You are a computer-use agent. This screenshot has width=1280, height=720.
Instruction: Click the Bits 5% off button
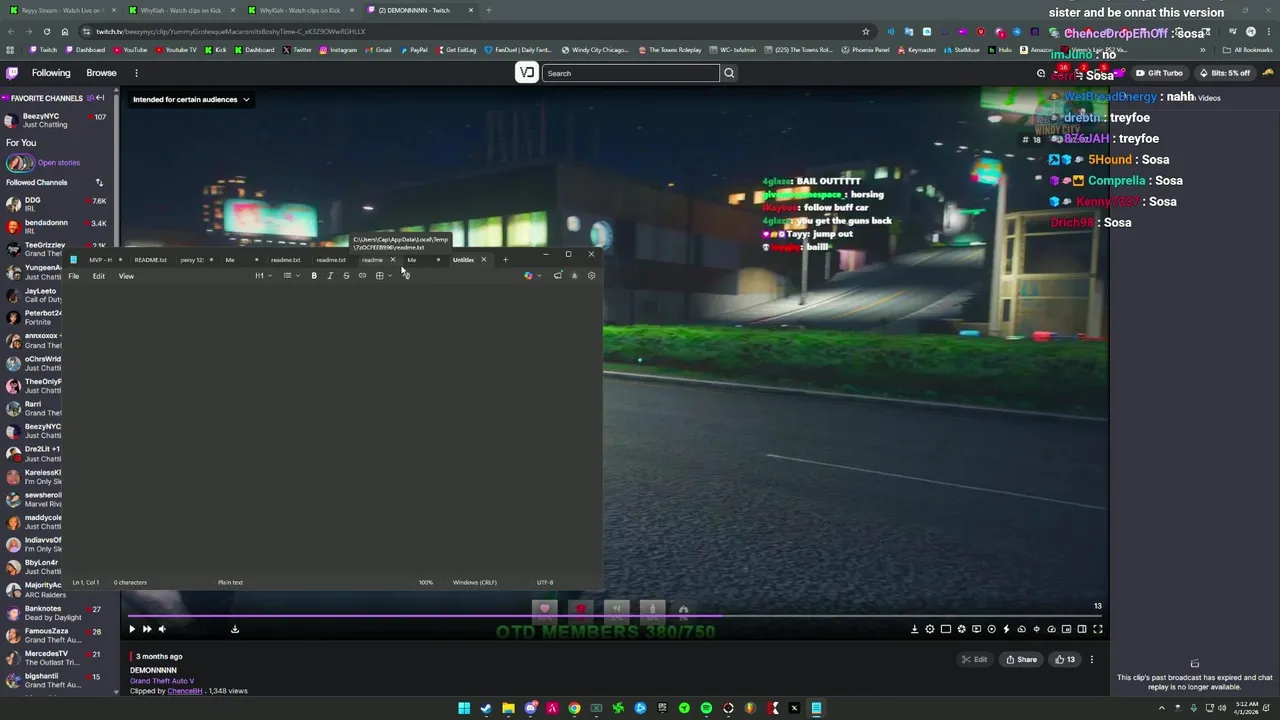pyautogui.click(x=1223, y=73)
